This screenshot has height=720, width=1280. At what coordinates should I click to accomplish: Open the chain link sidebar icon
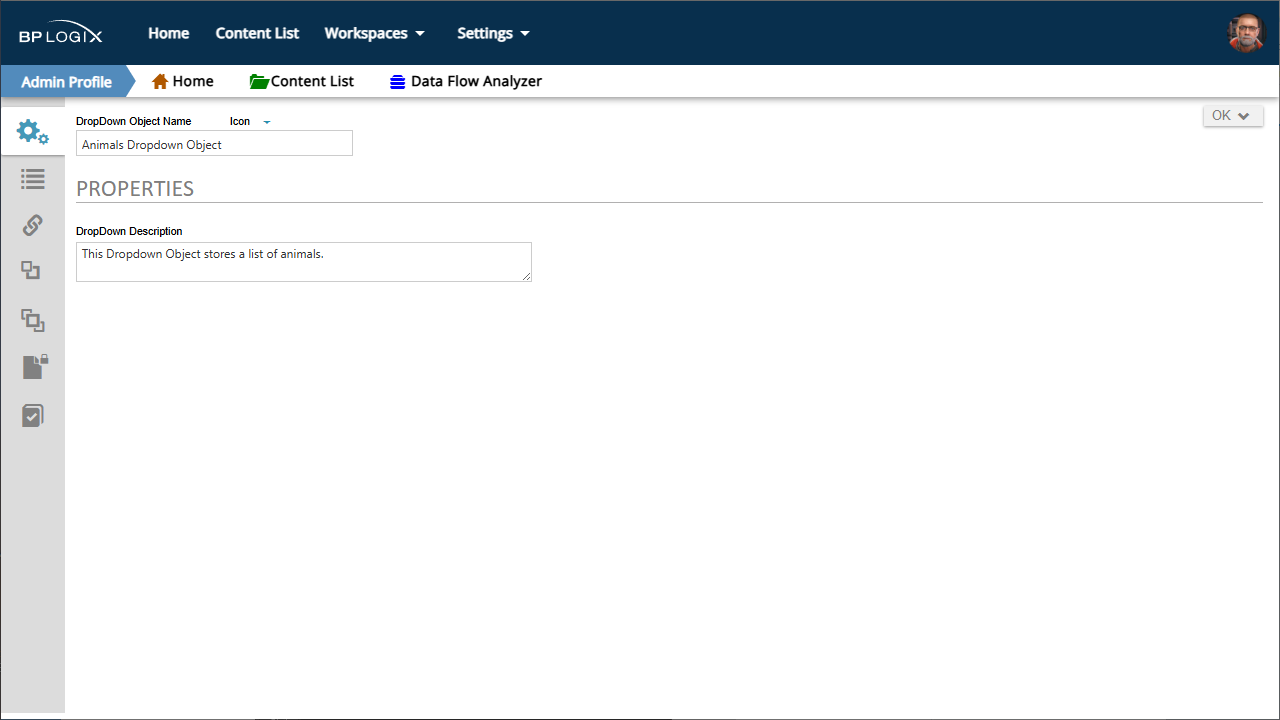(x=33, y=225)
